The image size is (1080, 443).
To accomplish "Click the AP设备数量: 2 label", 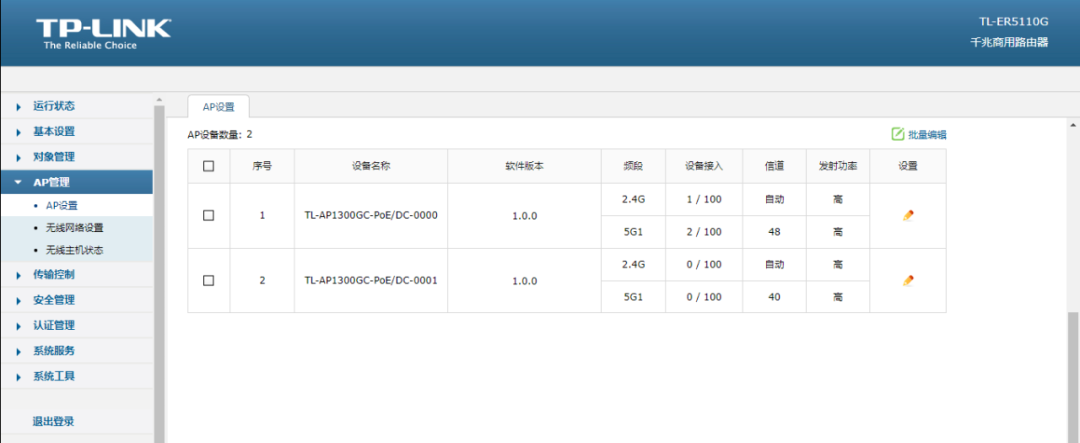I will pos(220,134).
